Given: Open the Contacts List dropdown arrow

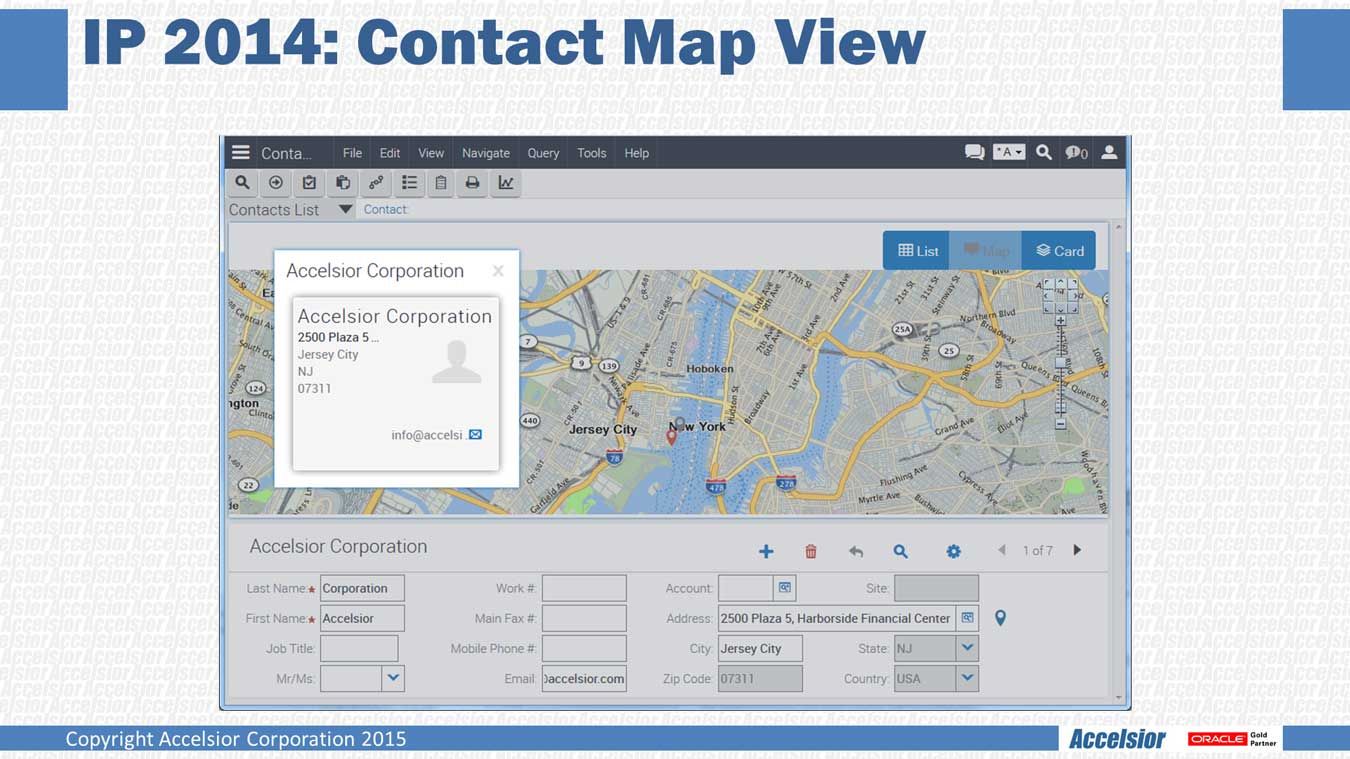Looking at the screenshot, I should [345, 210].
